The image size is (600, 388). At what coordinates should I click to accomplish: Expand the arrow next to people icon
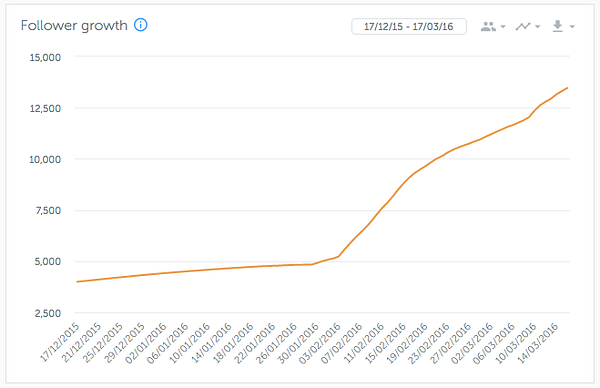(503, 27)
